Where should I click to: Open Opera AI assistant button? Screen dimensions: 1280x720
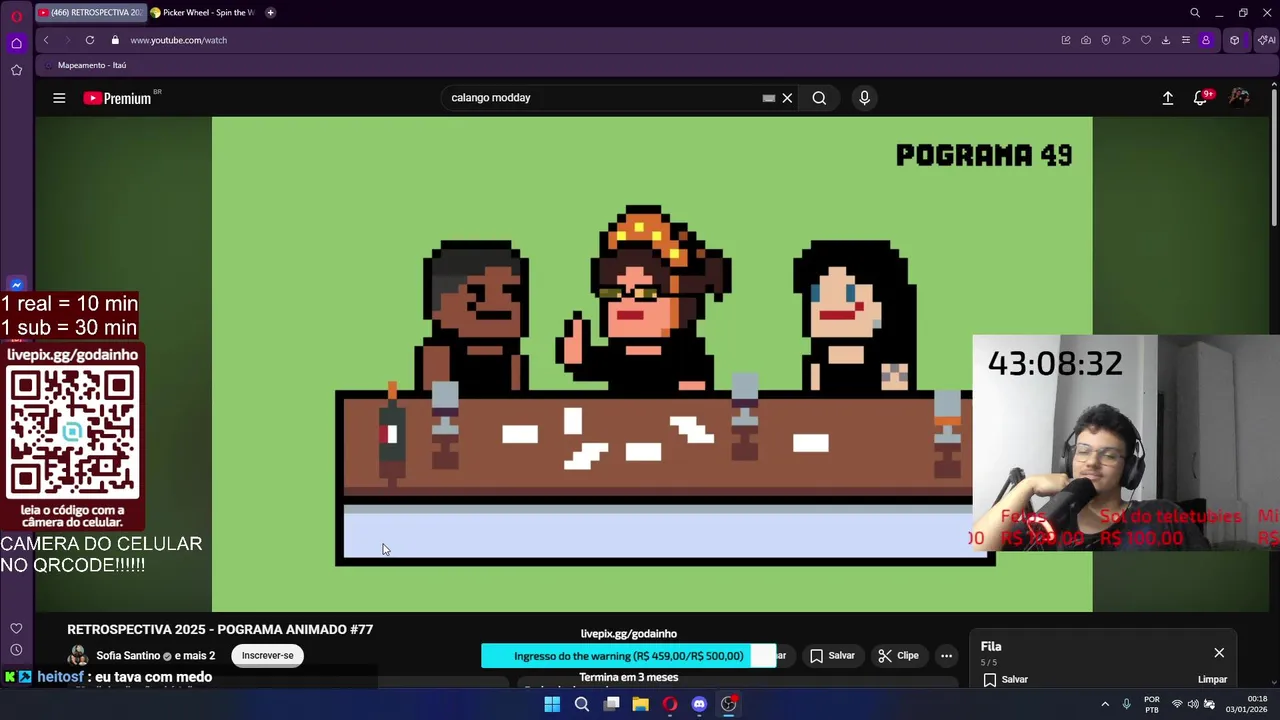[1267, 40]
